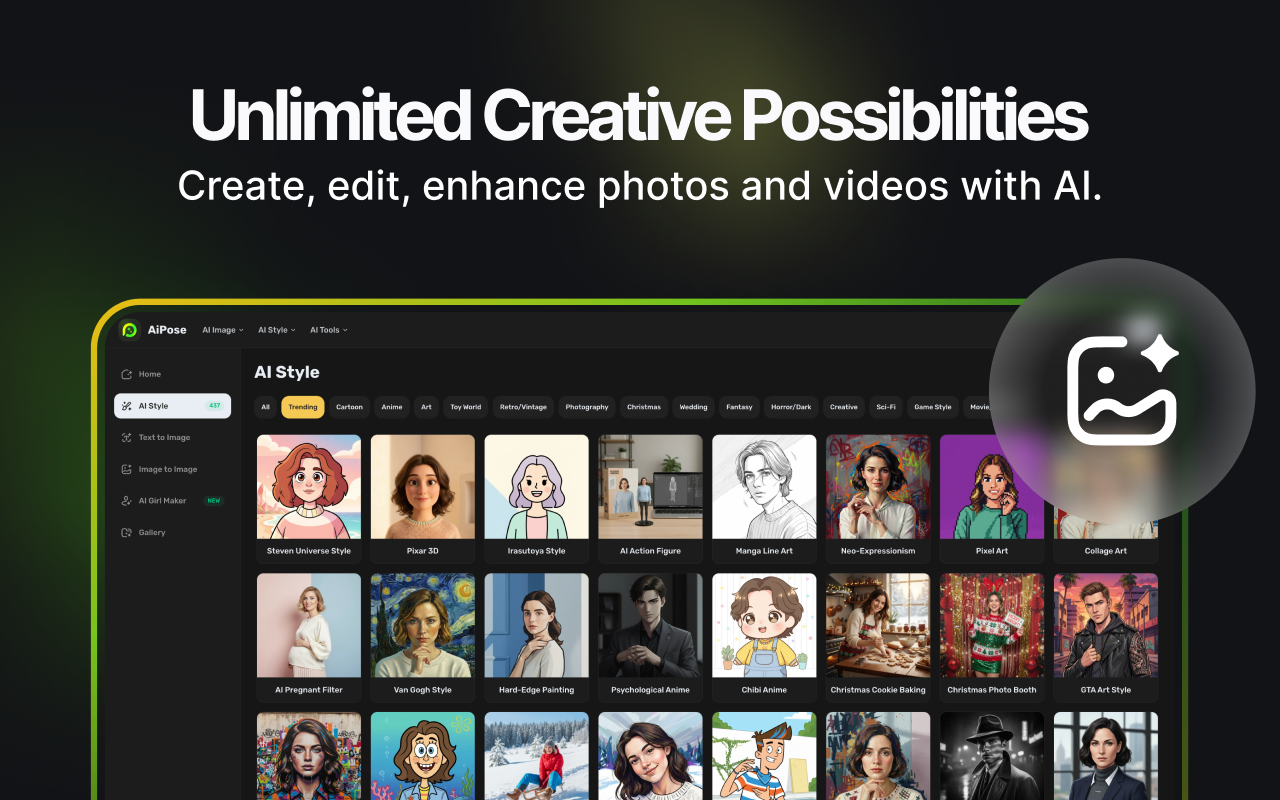Click the 437 count badge
1280x800 pixels.
pos(214,406)
